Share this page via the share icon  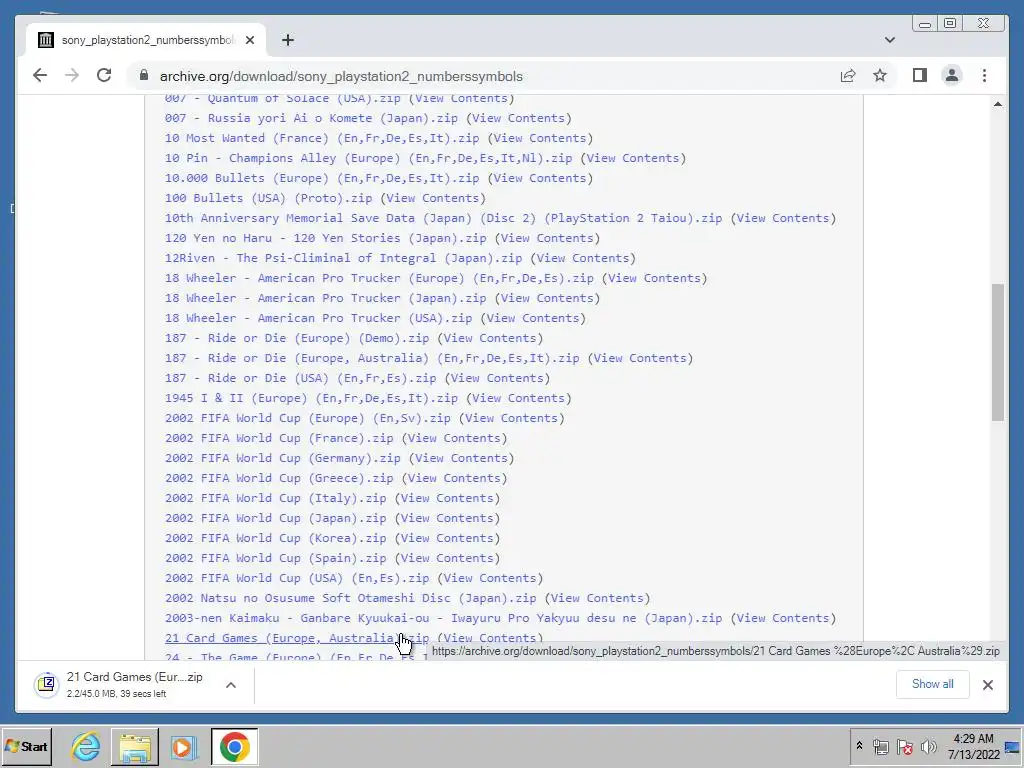pos(848,76)
